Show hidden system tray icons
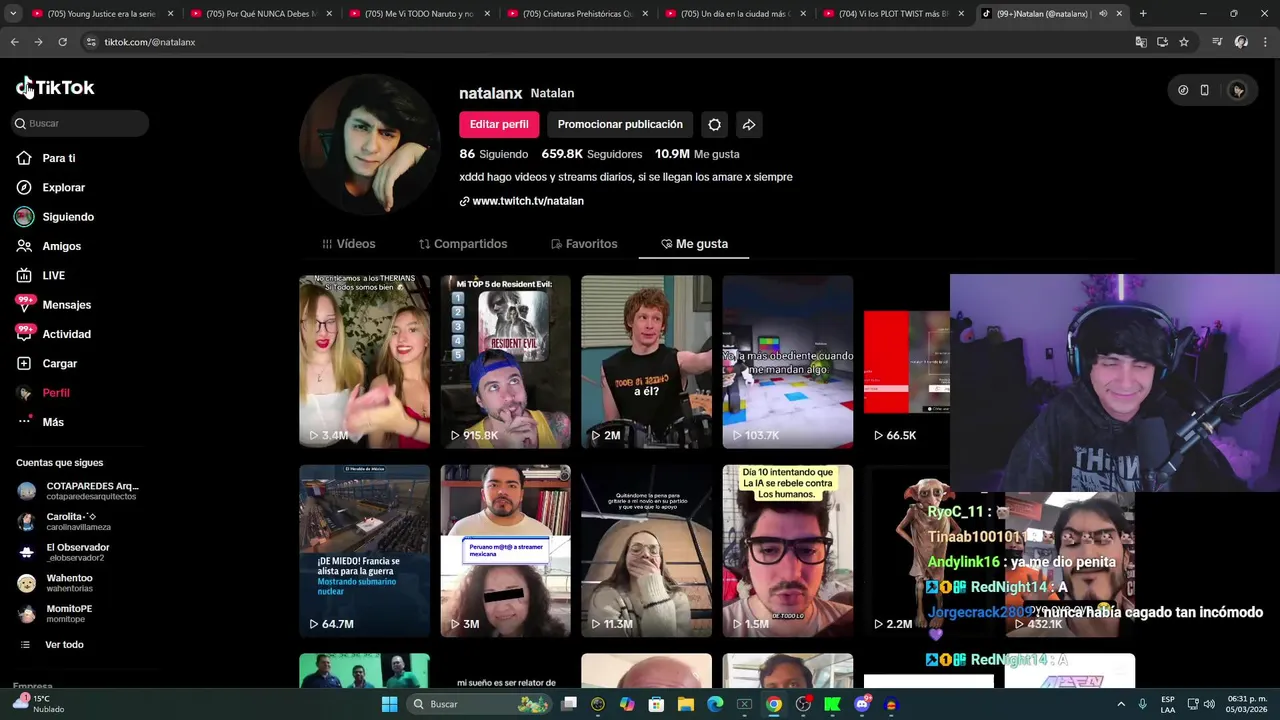Viewport: 1280px width, 720px height. (1119, 704)
